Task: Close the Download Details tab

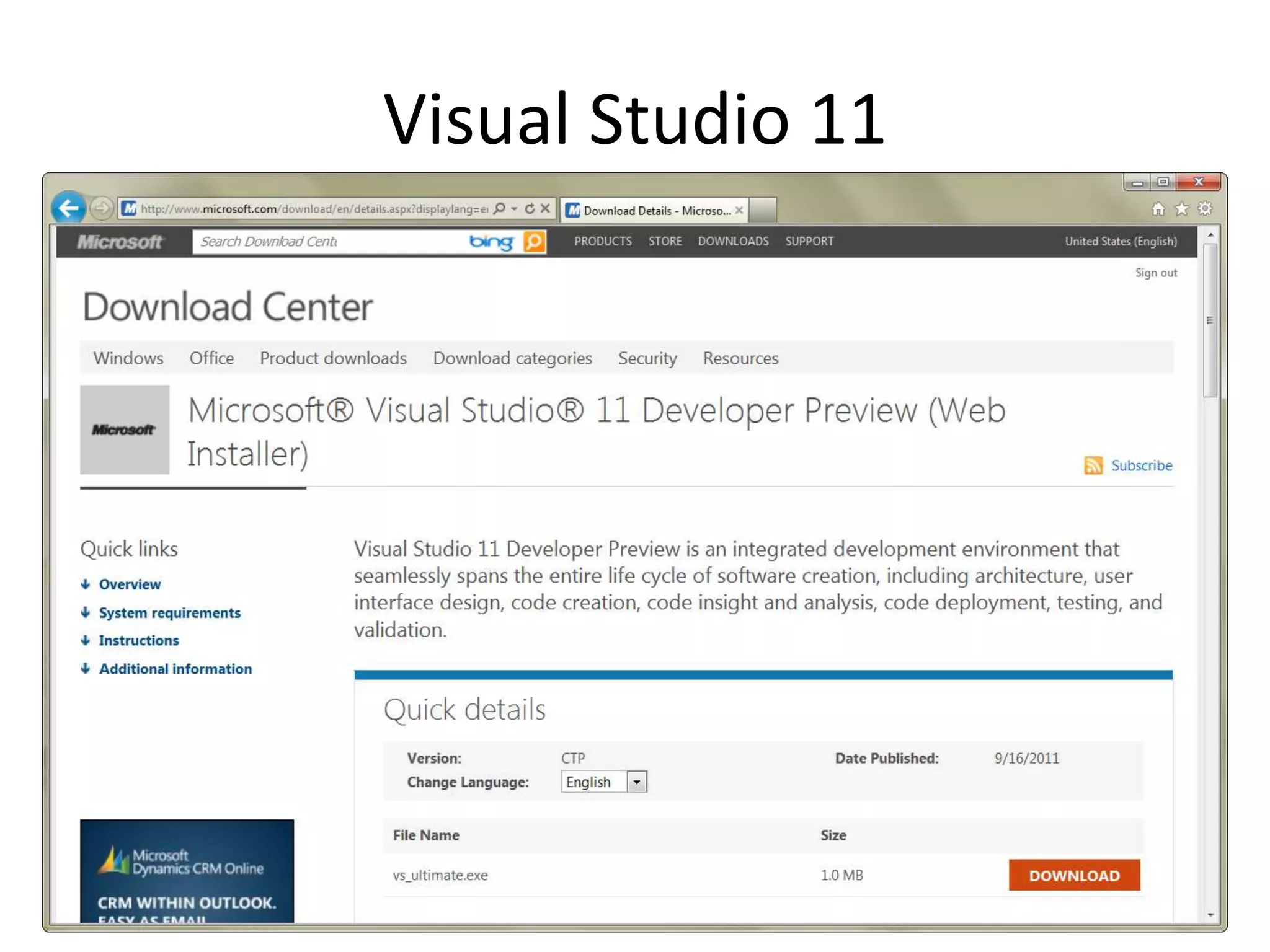Action: pyautogui.click(x=739, y=210)
